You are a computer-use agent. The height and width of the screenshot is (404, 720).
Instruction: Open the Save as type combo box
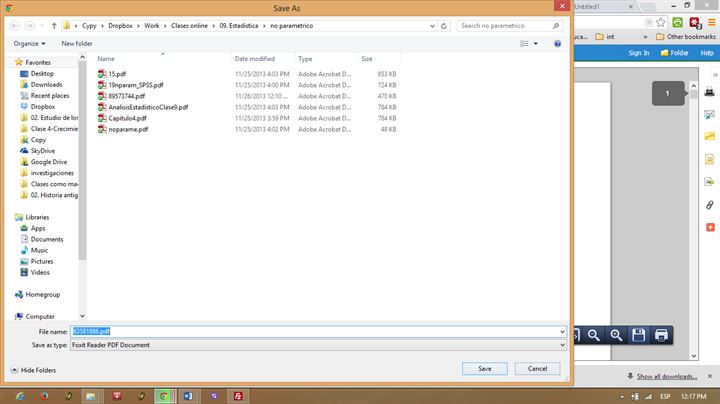coord(318,345)
